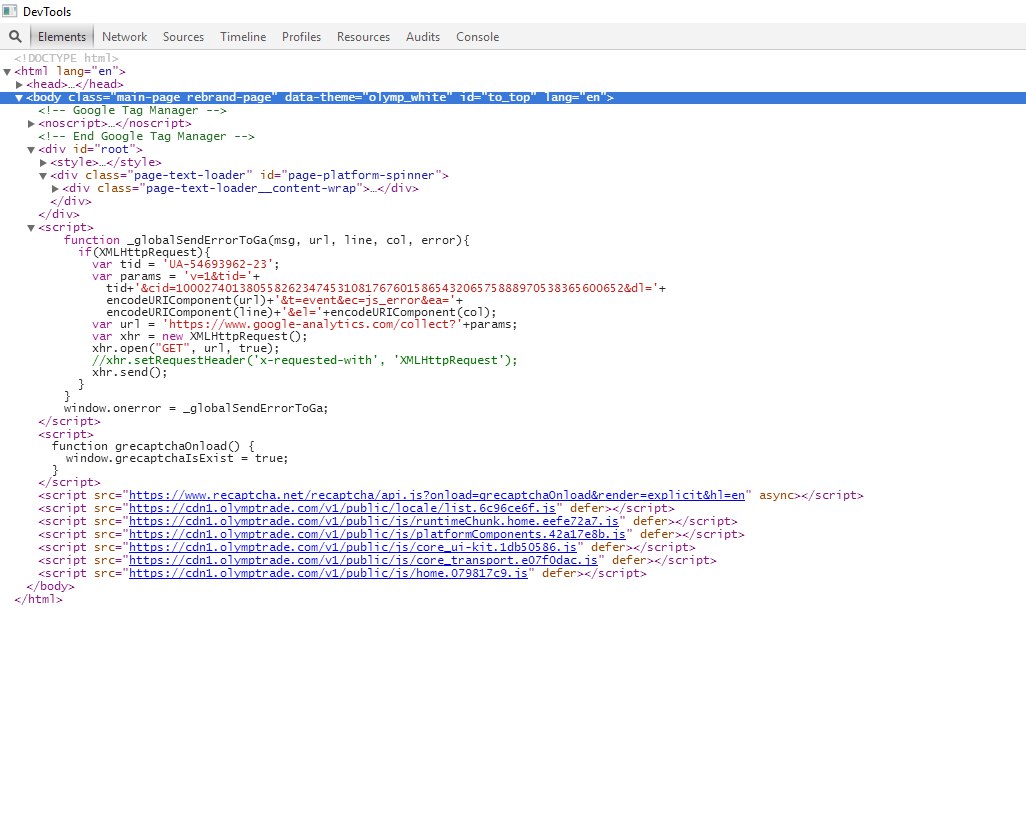
Task: Open the locale/list.6c96ce6f.js link
Action: pos(342,509)
